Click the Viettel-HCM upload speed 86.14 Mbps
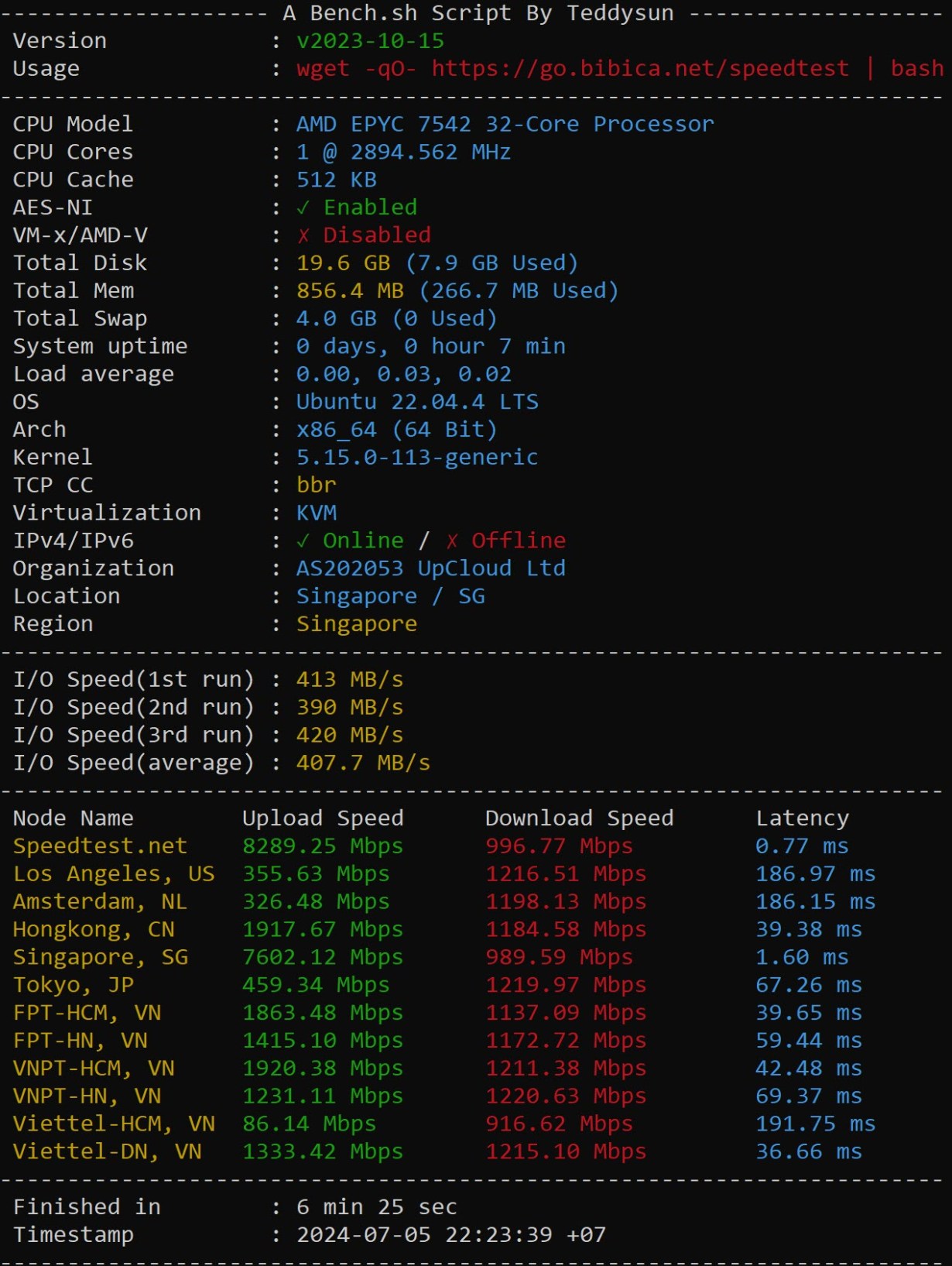The width and height of the screenshot is (952, 1266). (309, 1124)
